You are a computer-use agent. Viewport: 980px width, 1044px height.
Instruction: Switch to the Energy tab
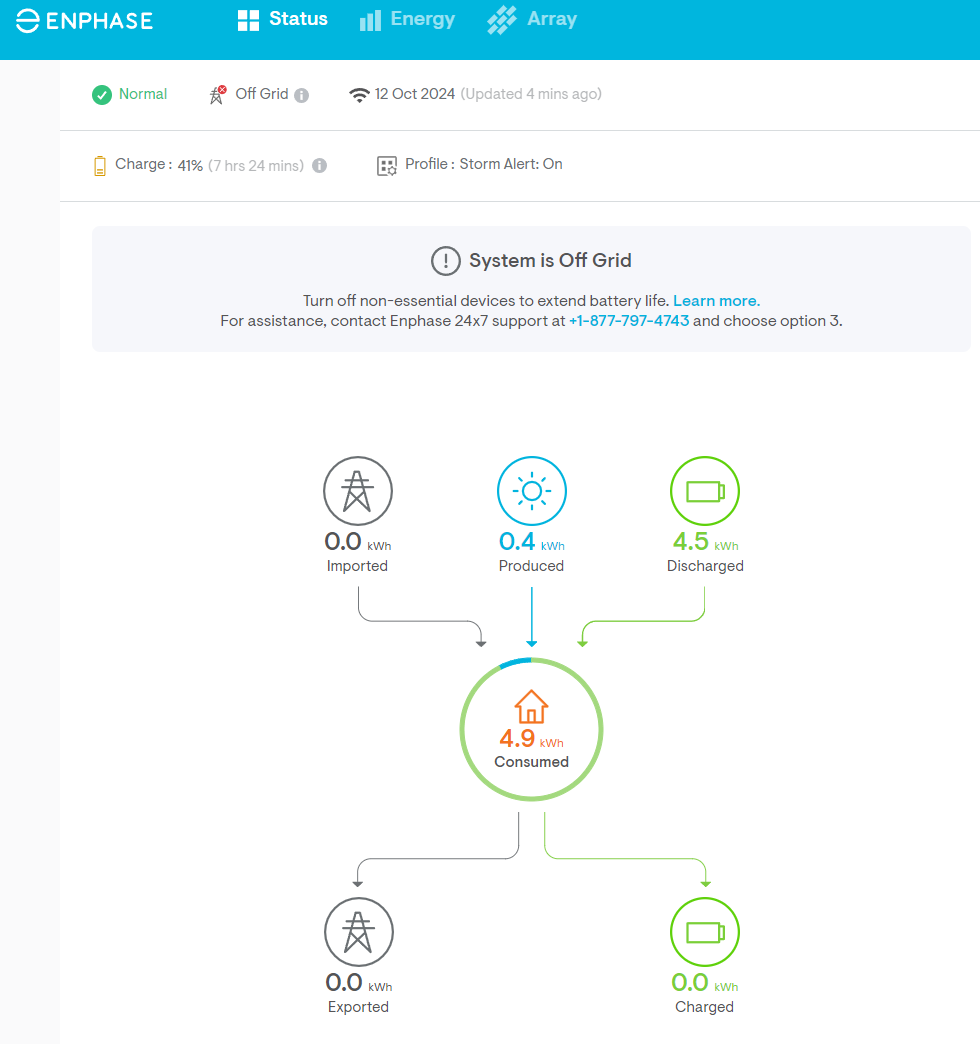tap(407, 20)
